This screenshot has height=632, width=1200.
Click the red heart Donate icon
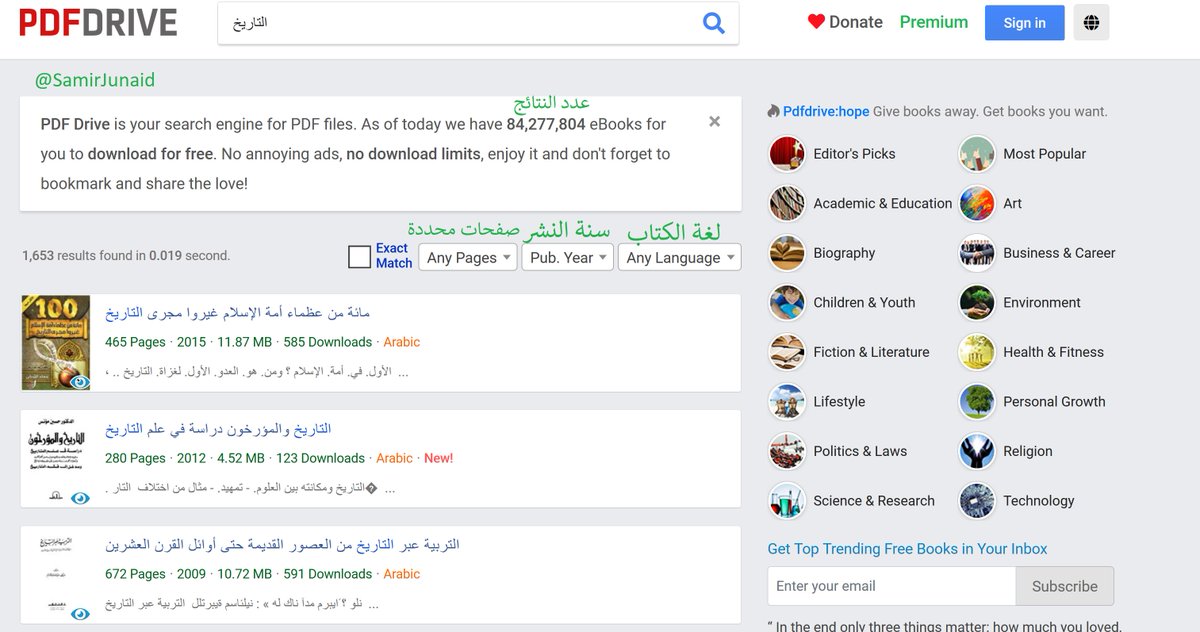point(816,22)
